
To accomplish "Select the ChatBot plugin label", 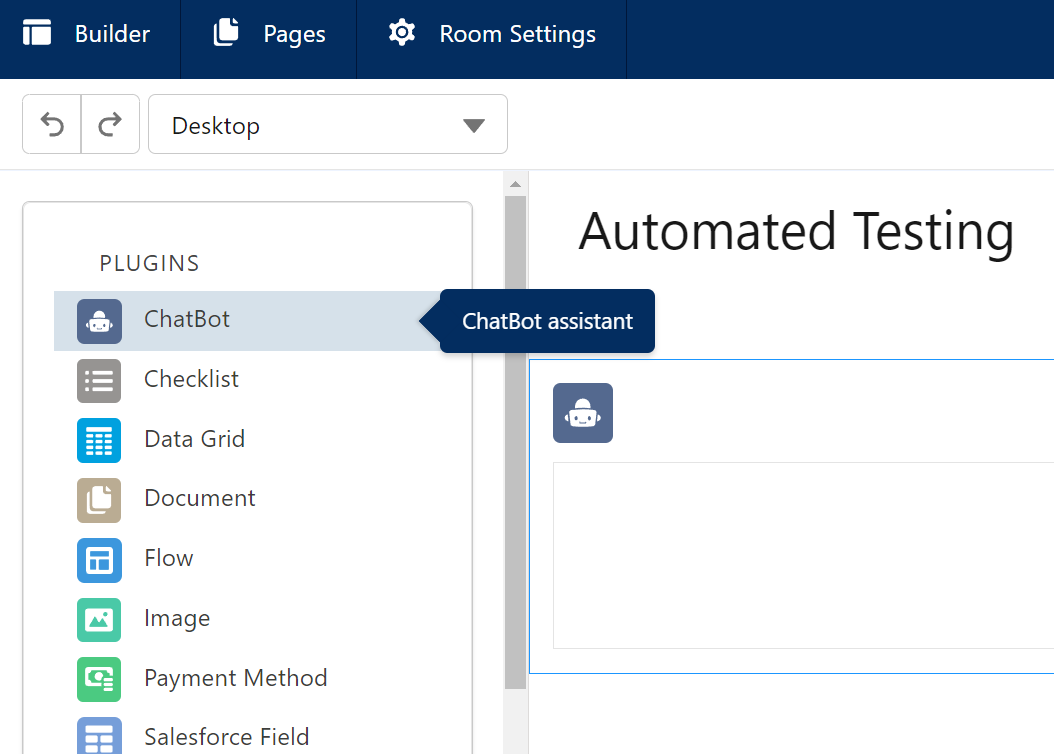I will point(187,319).
